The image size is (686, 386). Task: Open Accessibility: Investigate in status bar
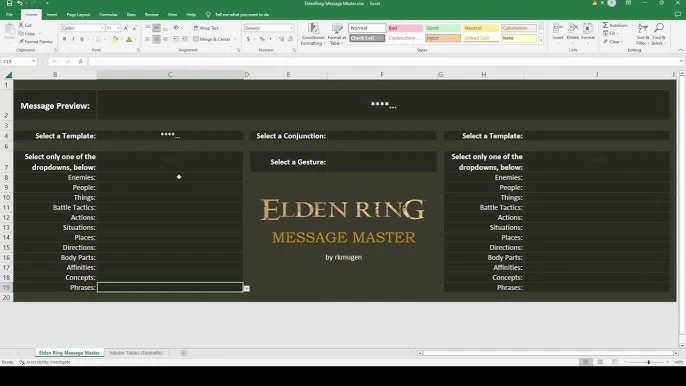45,362
